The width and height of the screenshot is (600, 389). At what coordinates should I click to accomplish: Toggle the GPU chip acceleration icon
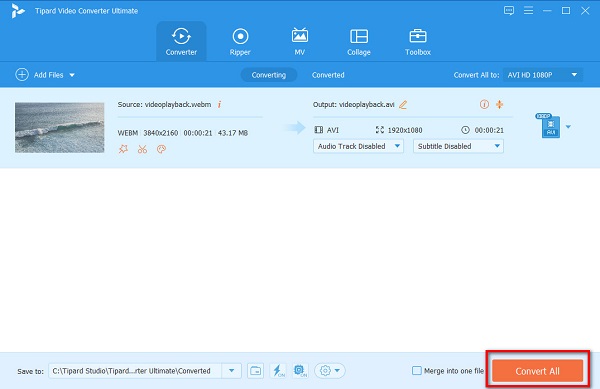coord(300,371)
